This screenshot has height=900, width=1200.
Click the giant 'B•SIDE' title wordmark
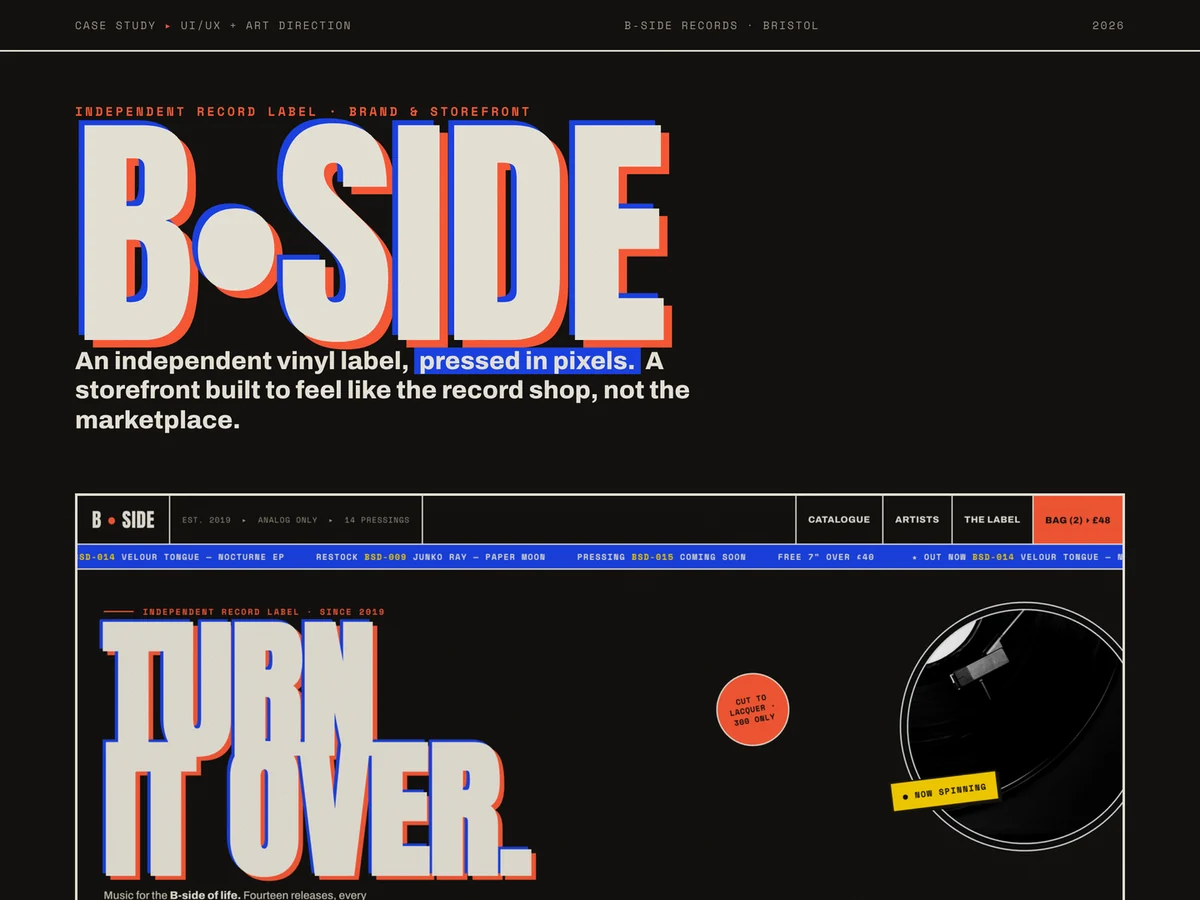click(373, 233)
